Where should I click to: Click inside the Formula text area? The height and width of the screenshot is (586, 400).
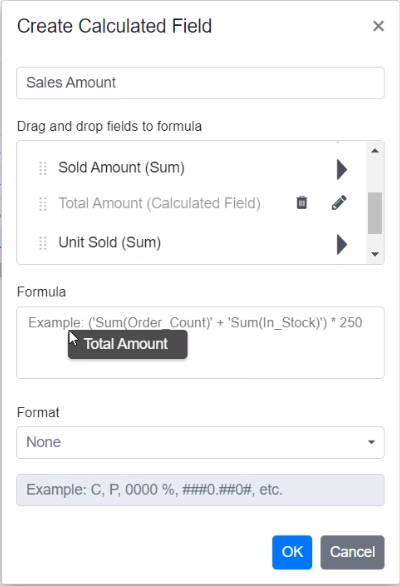(200, 342)
